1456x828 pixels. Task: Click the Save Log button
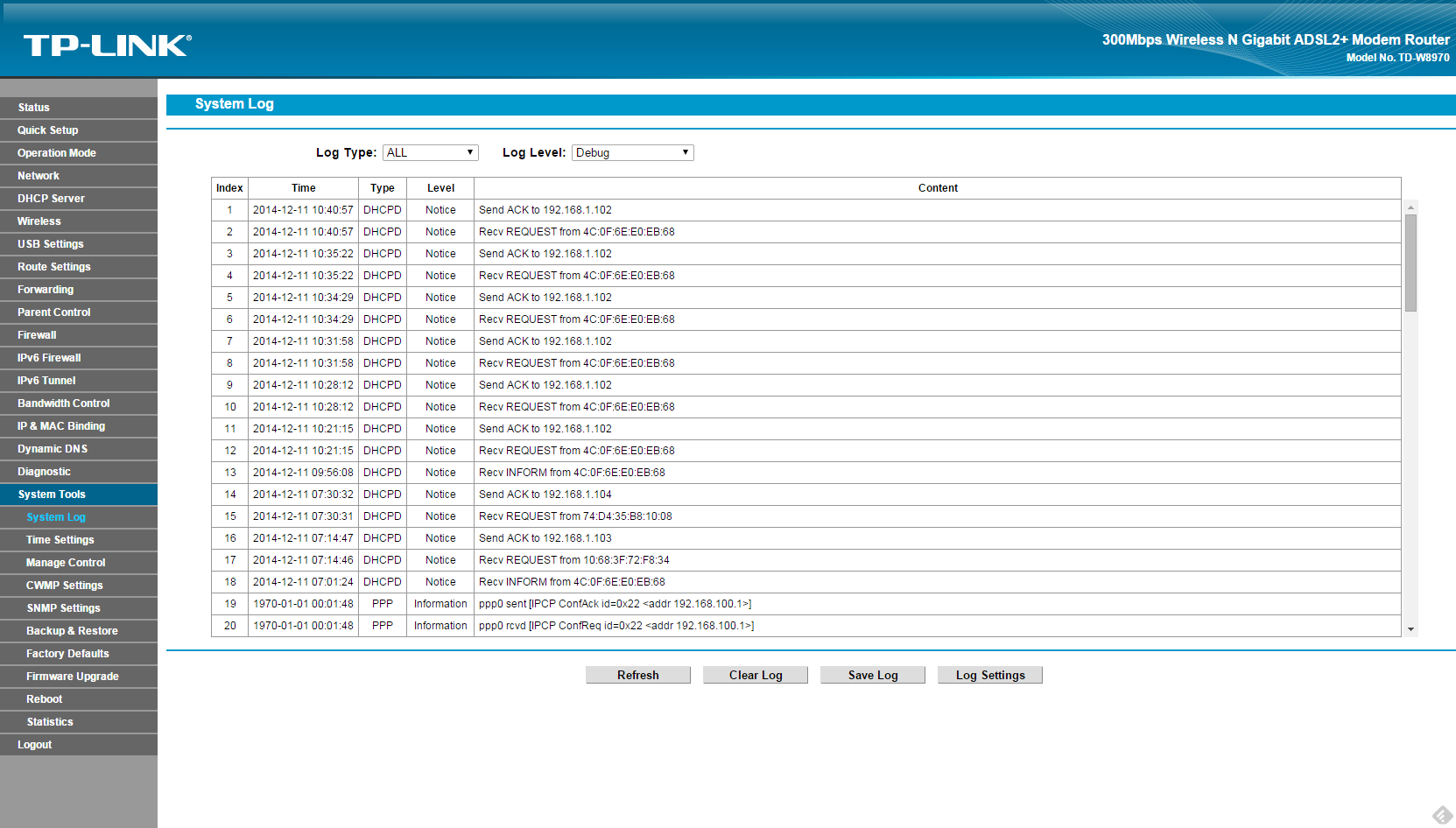point(873,675)
